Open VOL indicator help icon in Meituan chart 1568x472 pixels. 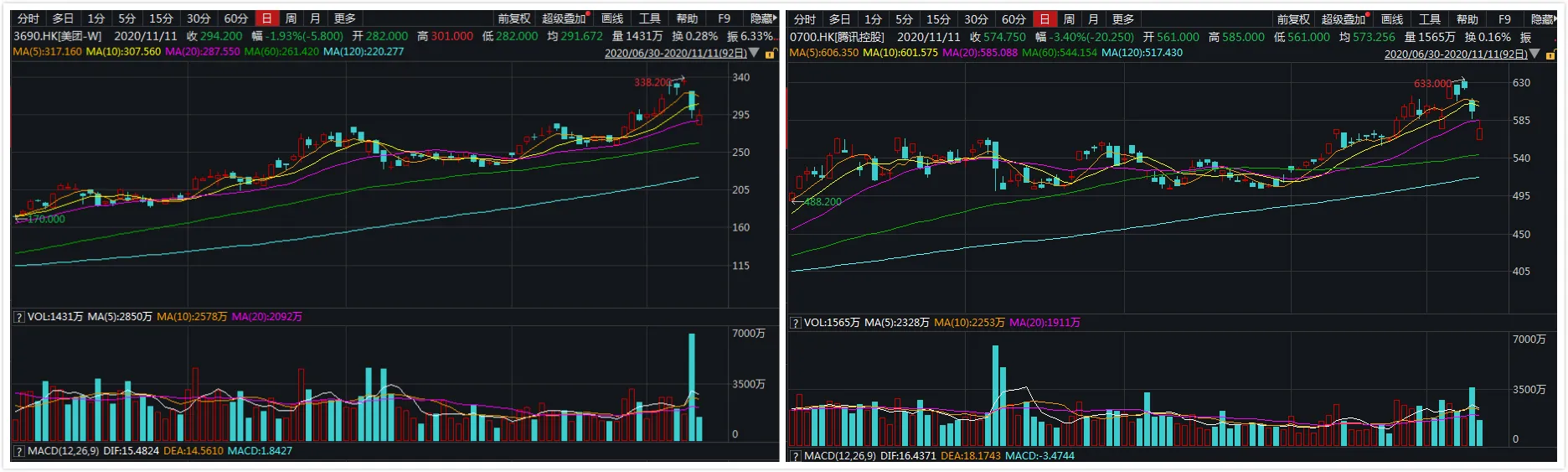point(18,318)
